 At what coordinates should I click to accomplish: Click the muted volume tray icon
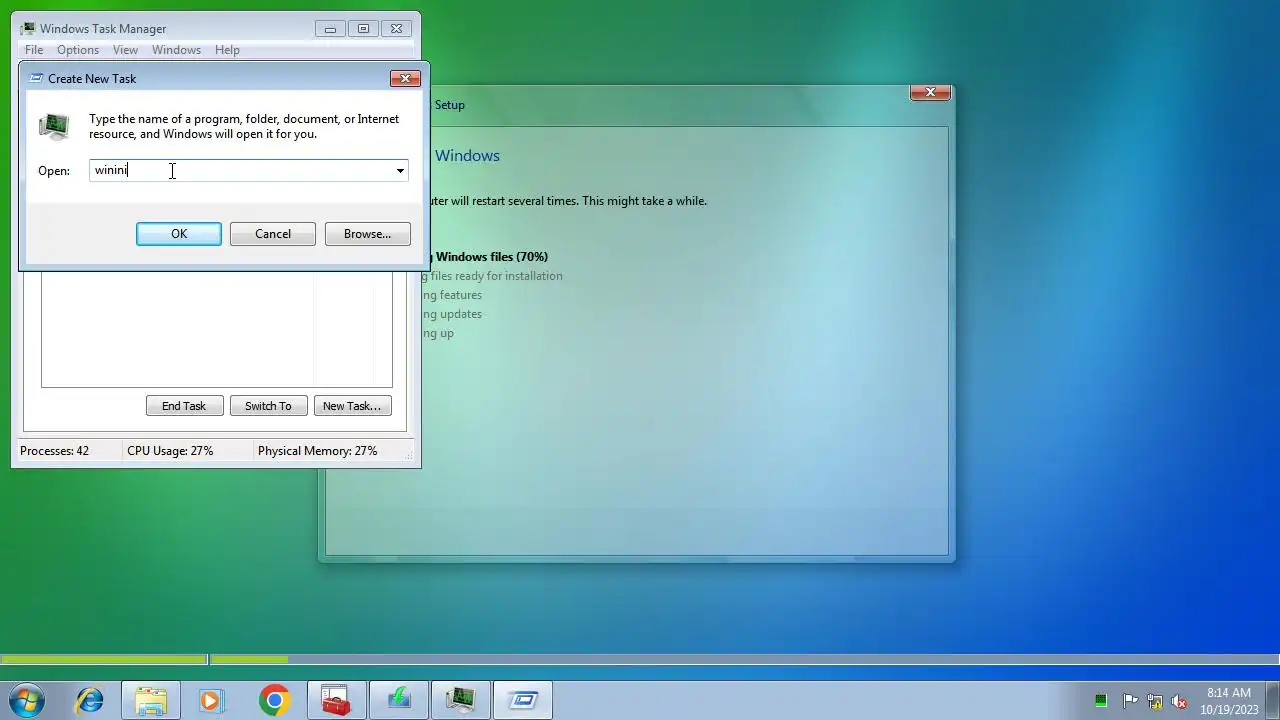click(1180, 701)
